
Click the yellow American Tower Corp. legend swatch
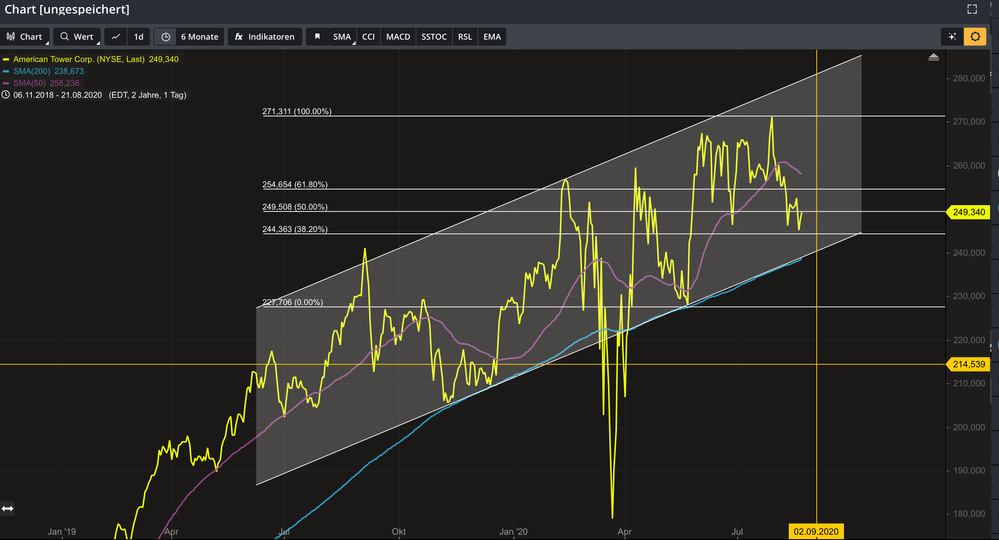coord(6,59)
